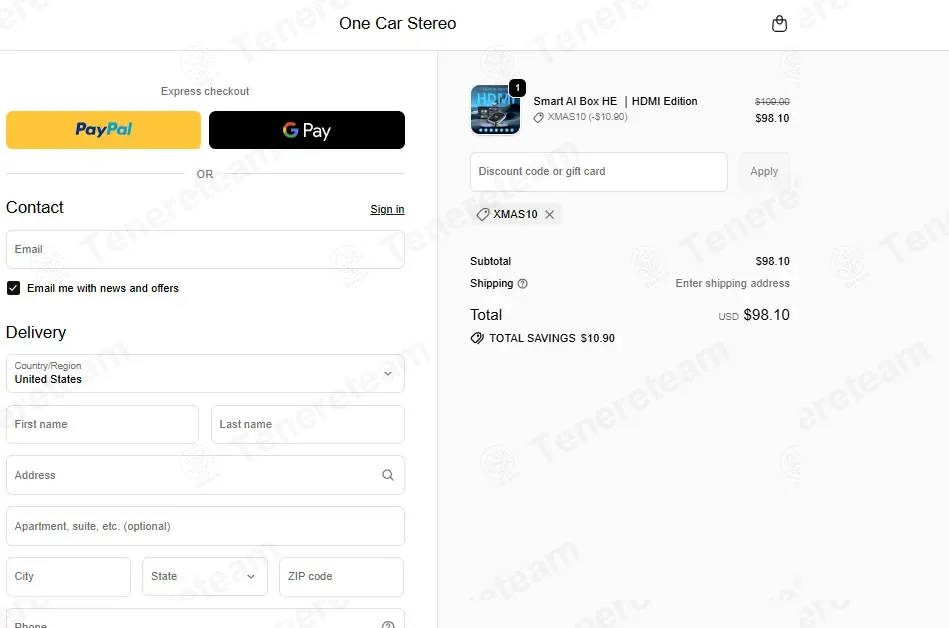Click the XMAS10 tag icon chip

coord(482,215)
